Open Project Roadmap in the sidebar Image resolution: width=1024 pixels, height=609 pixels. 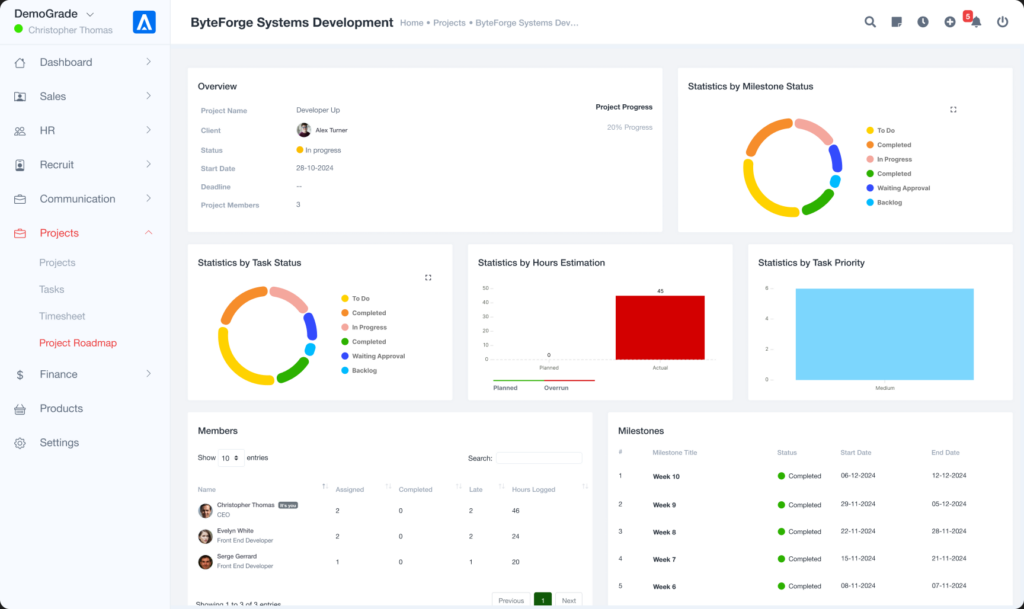(78, 343)
